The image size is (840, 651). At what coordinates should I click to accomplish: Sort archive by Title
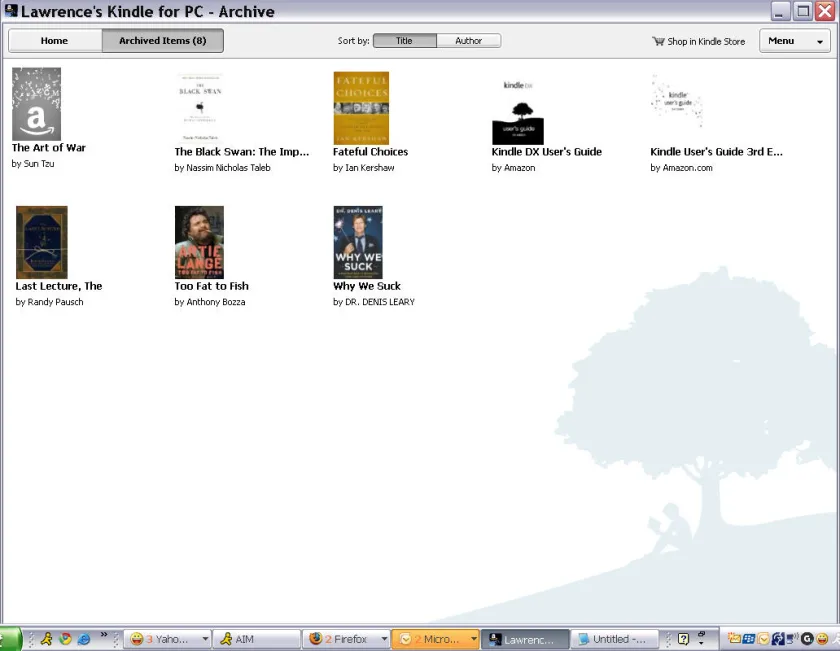[404, 41]
